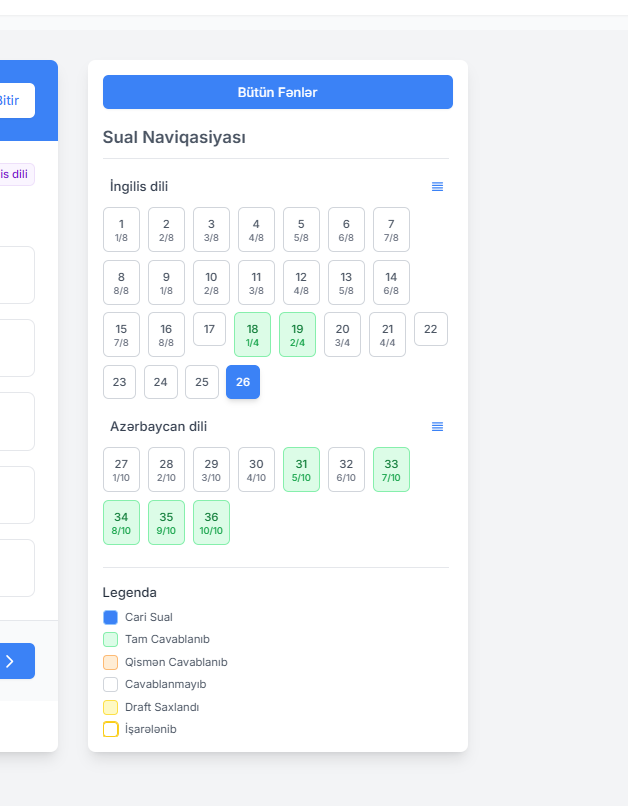
Task: Select question 27 marked 1/10
Action: pyautogui.click(x=121, y=469)
